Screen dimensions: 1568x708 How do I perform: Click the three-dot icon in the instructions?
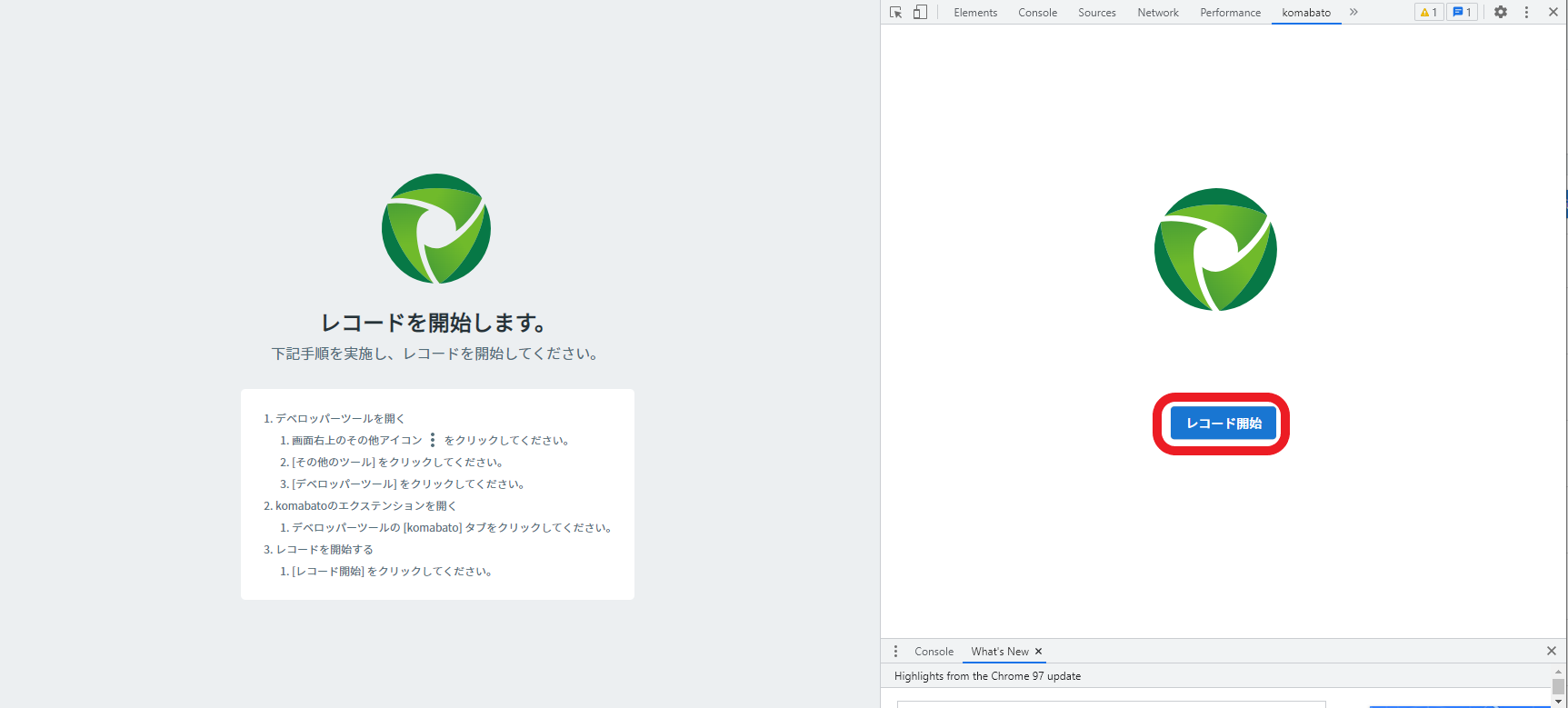[433, 440]
